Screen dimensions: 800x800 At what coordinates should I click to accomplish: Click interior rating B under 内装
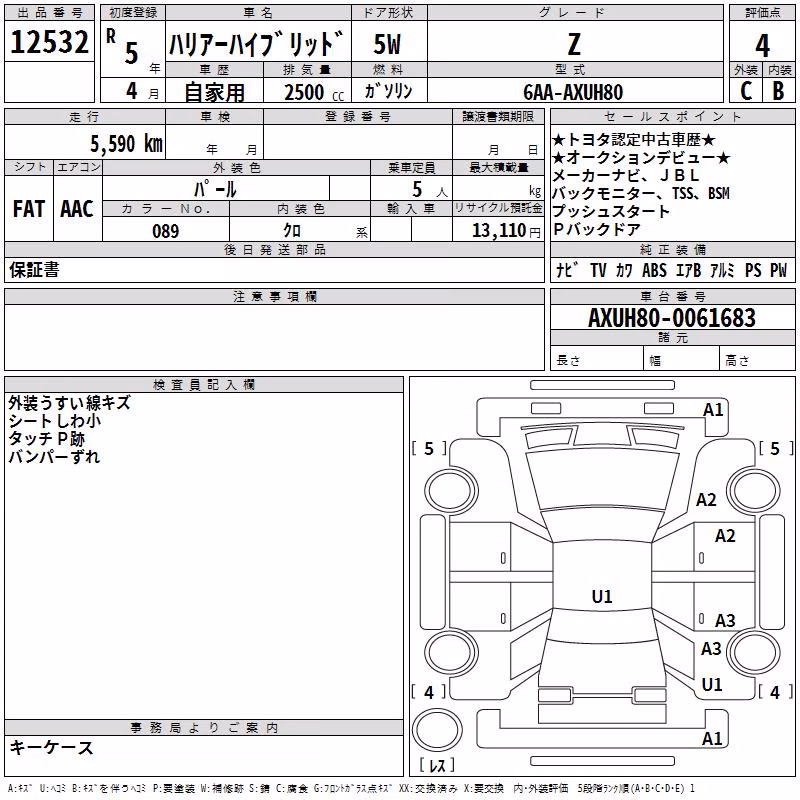click(779, 91)
